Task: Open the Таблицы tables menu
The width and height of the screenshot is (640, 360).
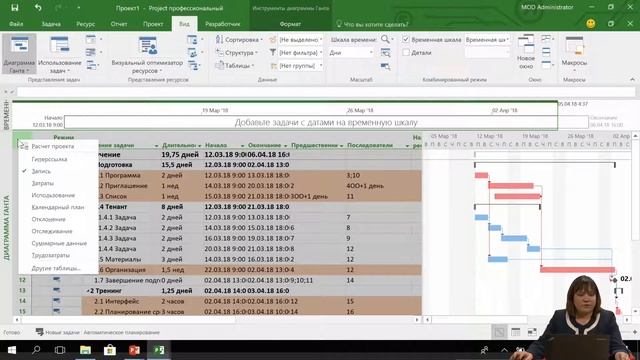Action: (x=235, y=66)
